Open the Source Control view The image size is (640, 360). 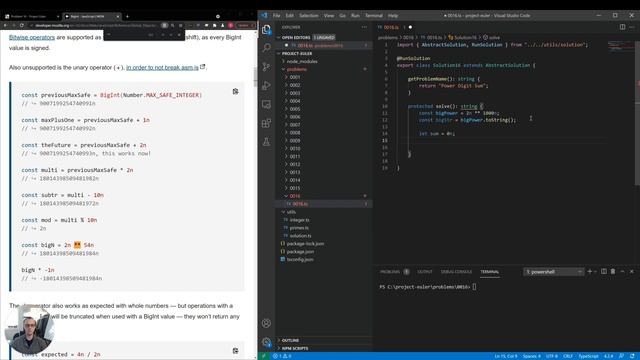click(267, 67)
